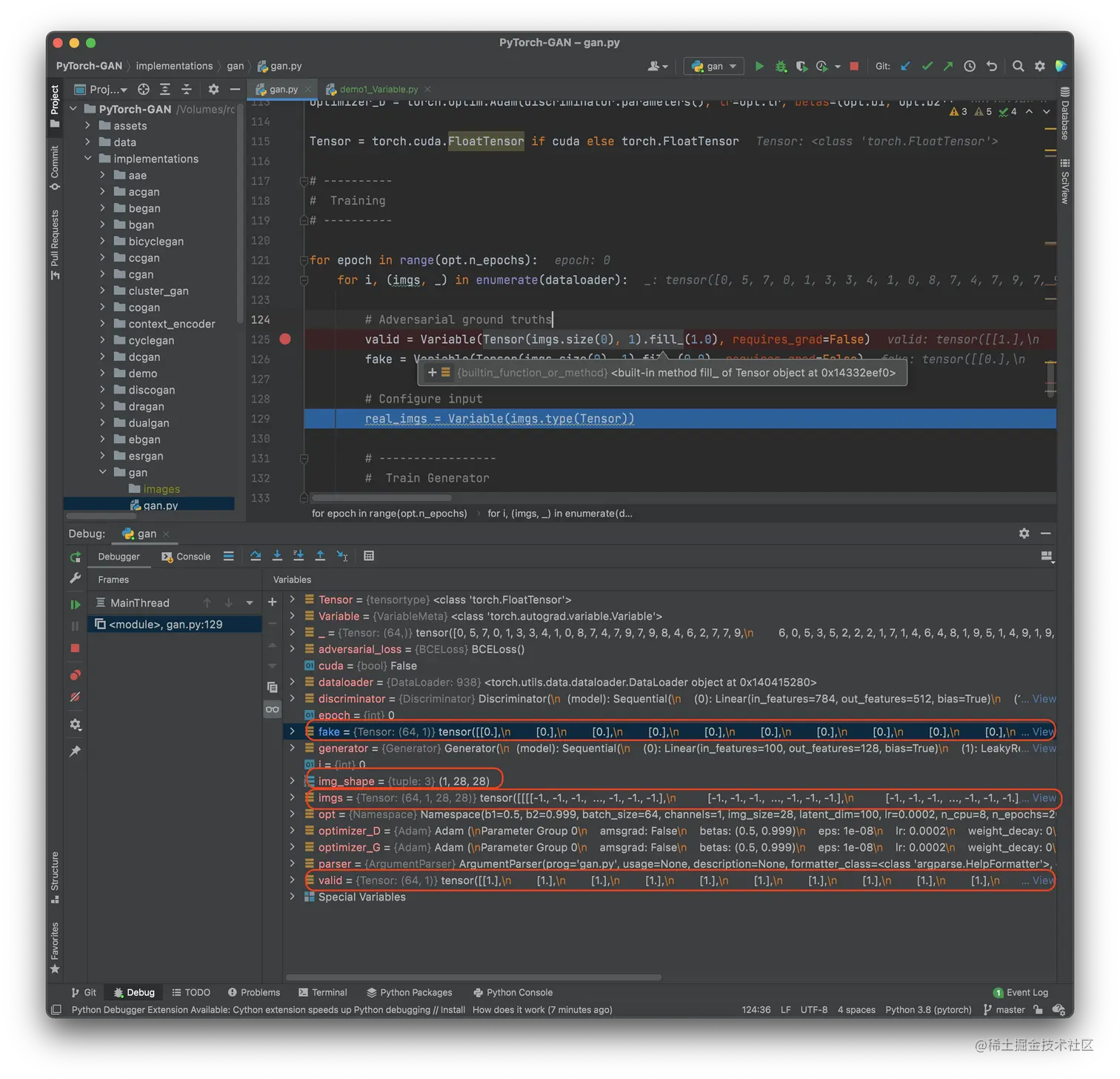This screenshot has height=1079, width=1120.
Task: Copy variable value icon in the Variables panel
Action: point(273,687)
